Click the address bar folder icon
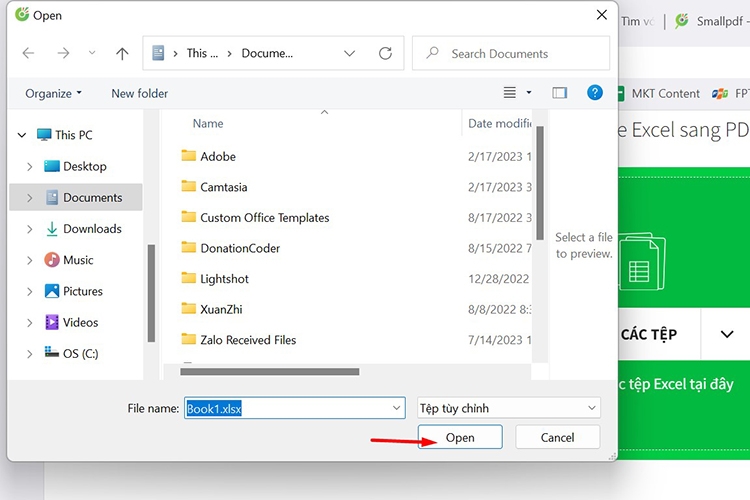This screenshot has height=500, width=750. (158, 53)
